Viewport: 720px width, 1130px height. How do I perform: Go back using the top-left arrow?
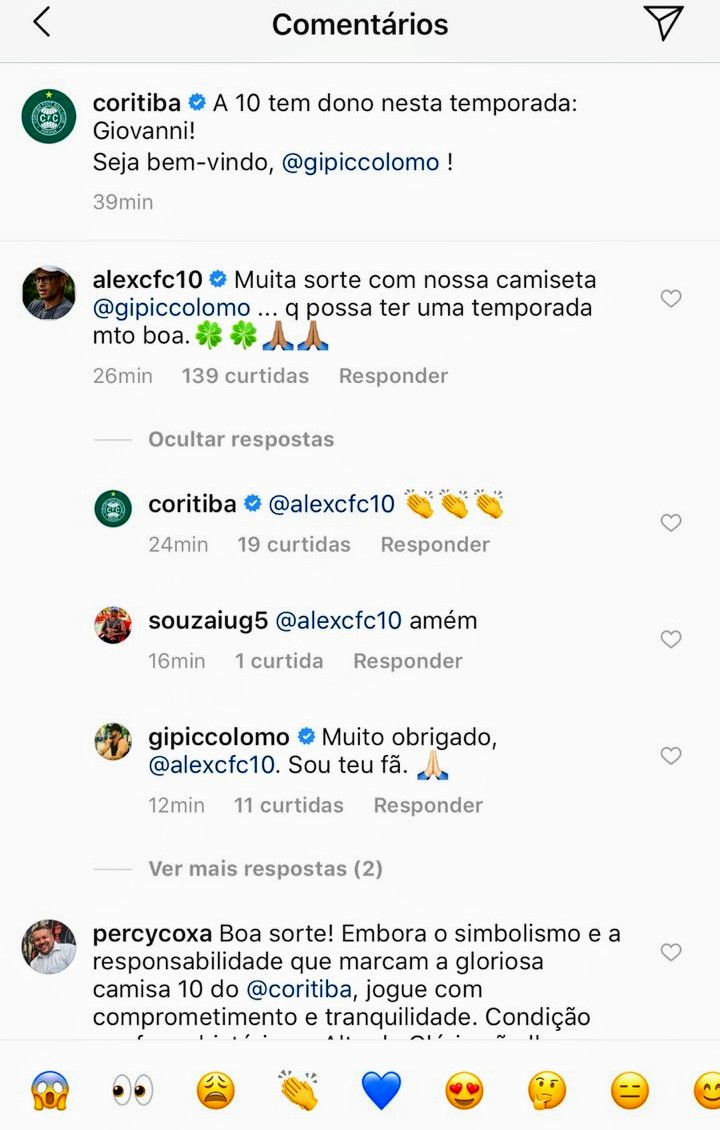click(x=42, y=23)
